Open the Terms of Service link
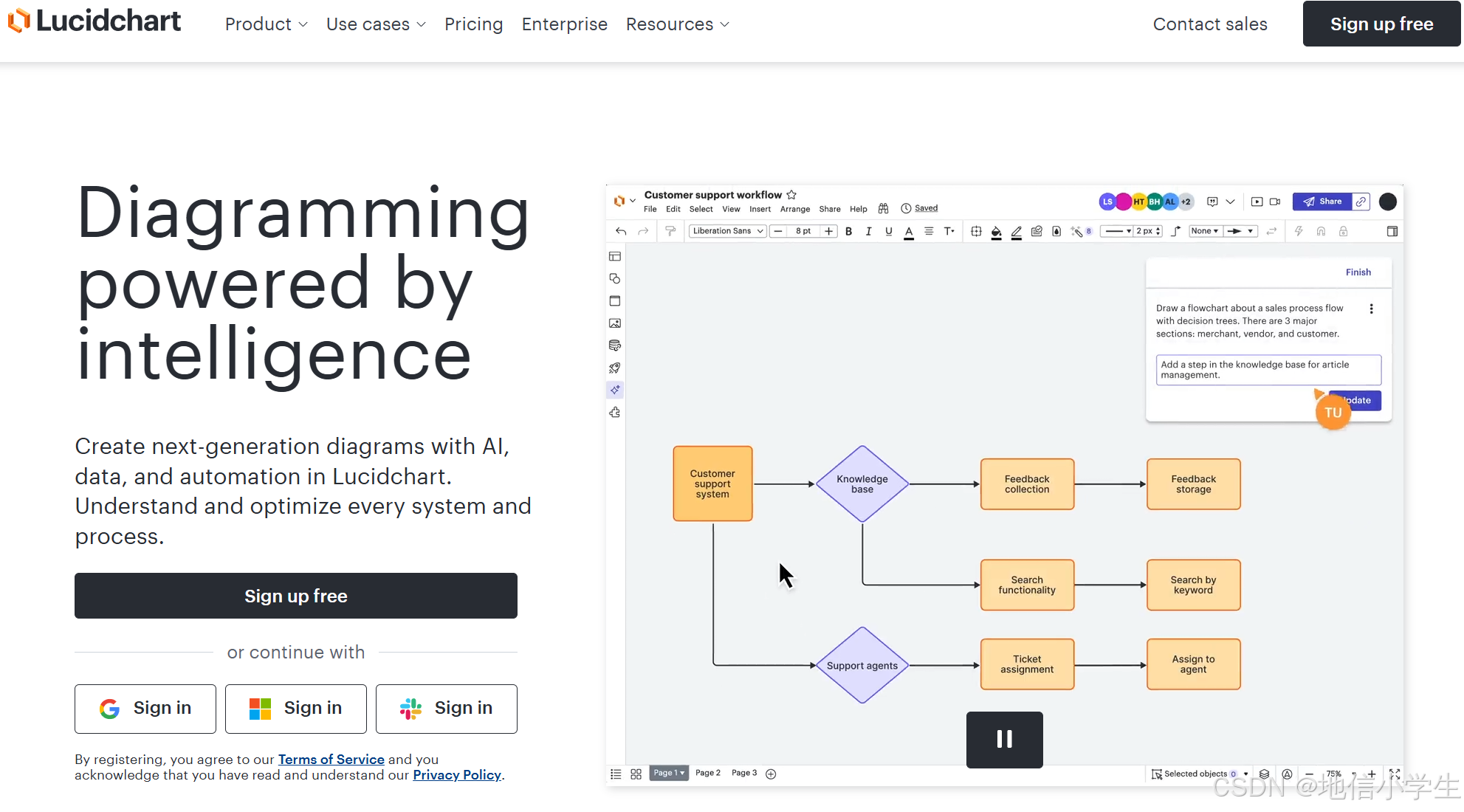Viewport: 1464px width, 812px height. 331,759
